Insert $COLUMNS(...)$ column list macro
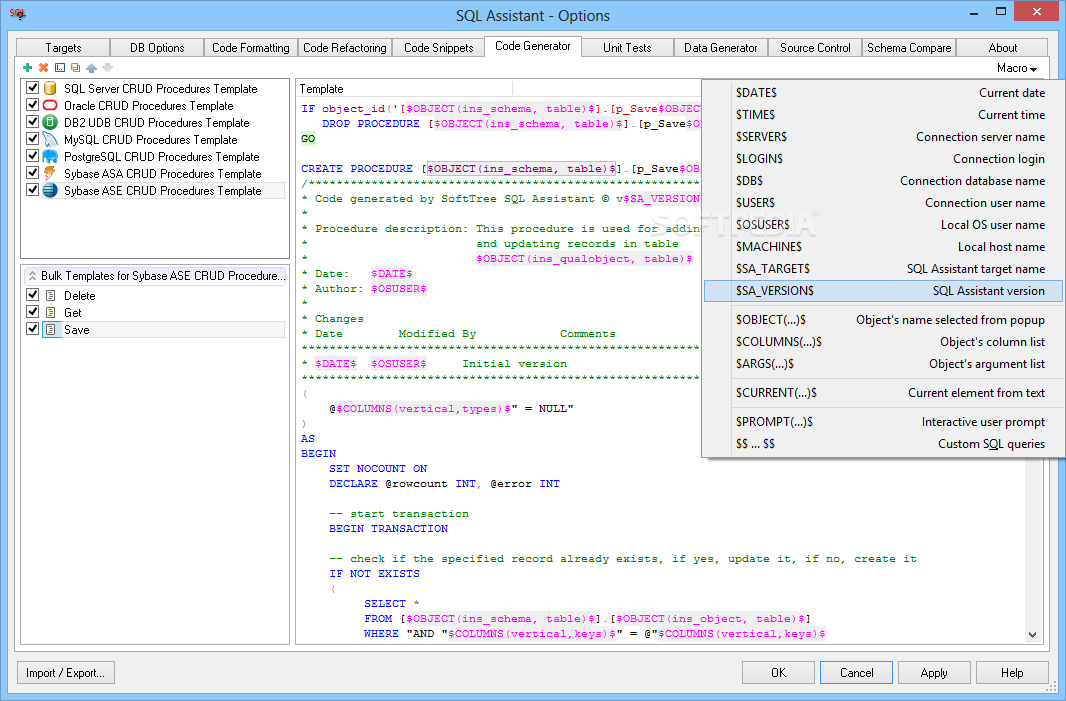1066x701 pixels. click(x=883, y=342)
